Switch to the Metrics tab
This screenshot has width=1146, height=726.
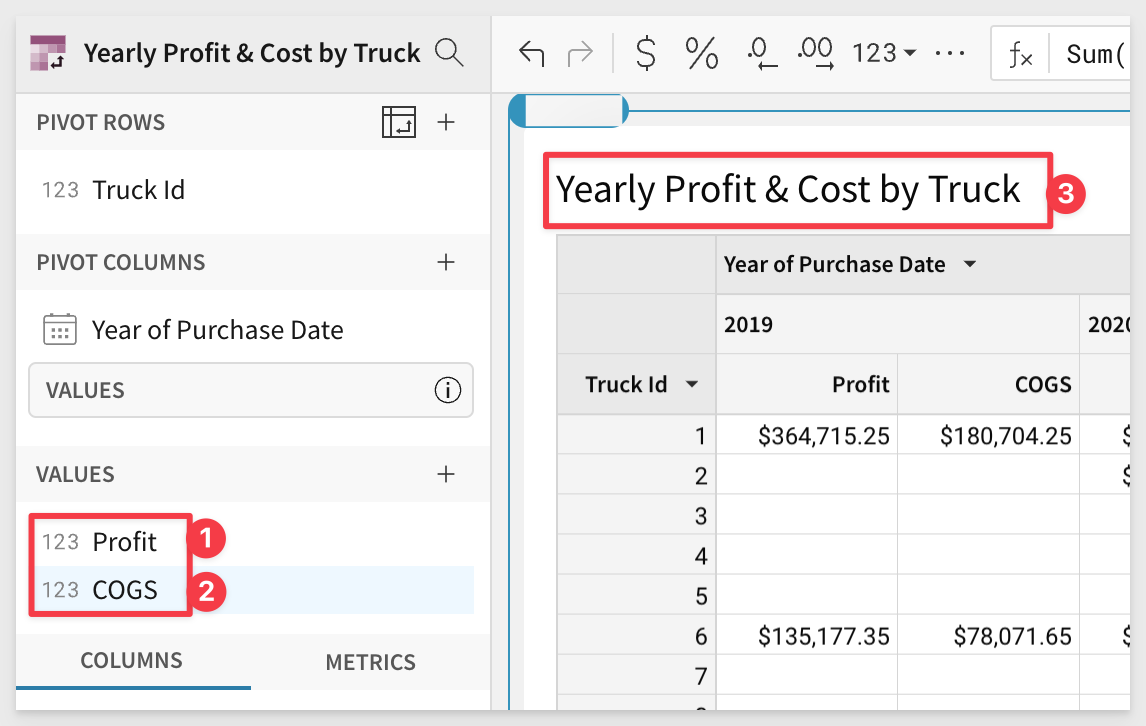tap(370, 662)
